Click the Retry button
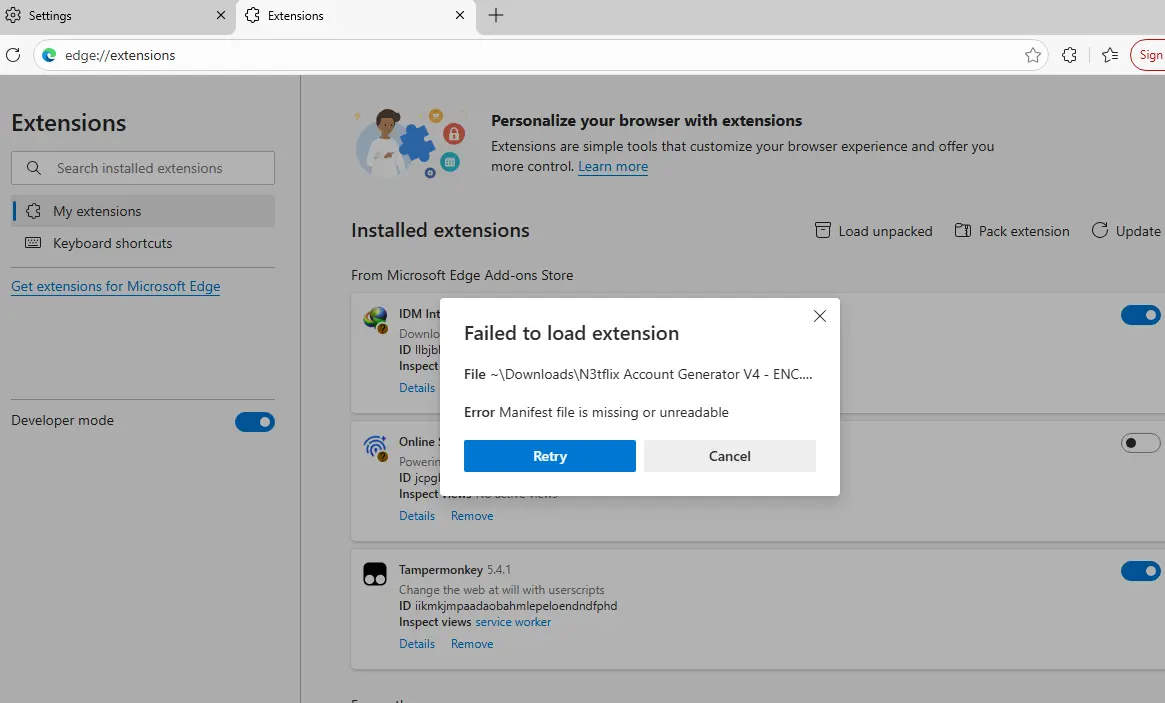 (x=550, y=456)
